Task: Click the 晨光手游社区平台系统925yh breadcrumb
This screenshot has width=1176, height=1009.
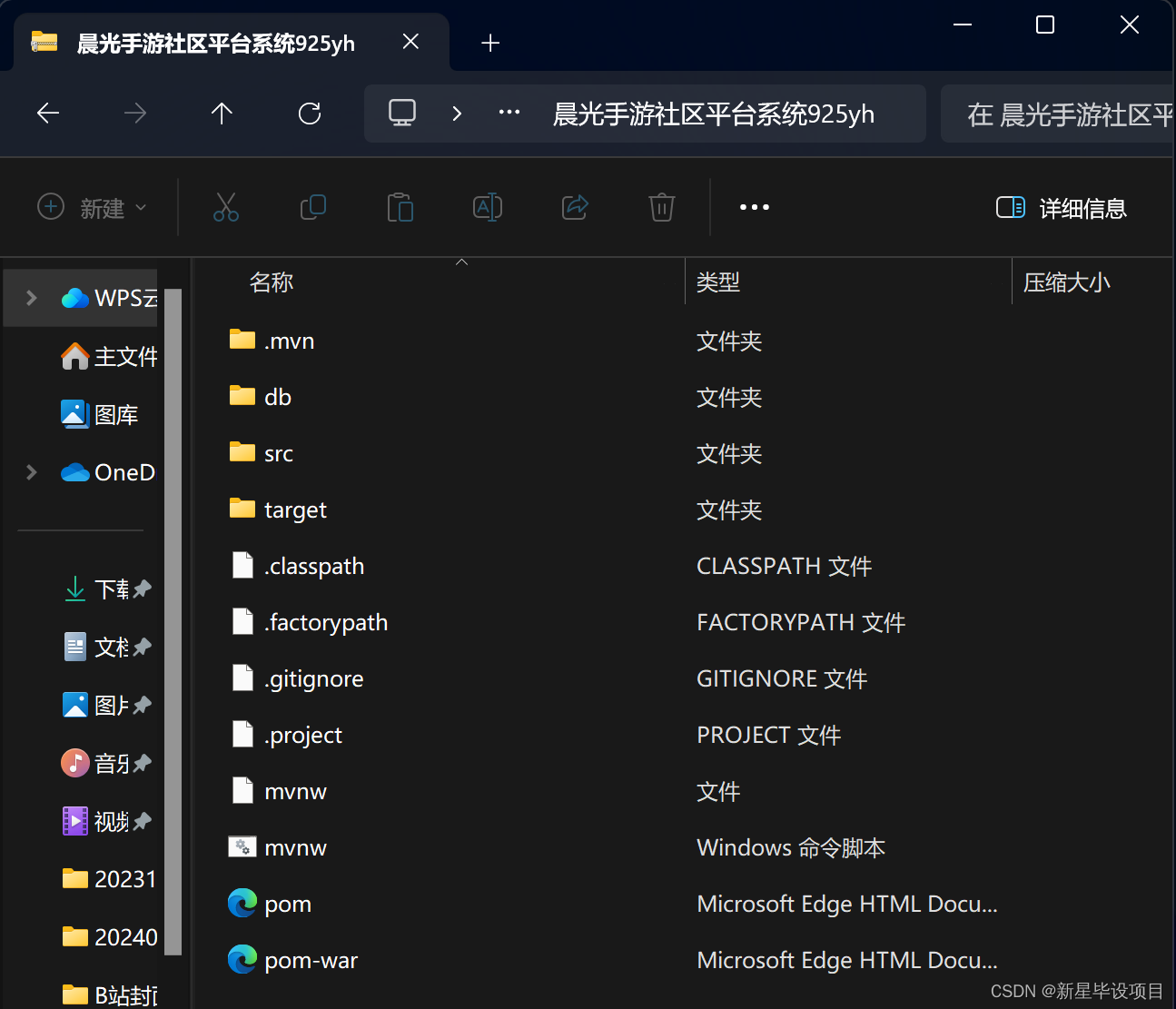Action: point(714,114)
